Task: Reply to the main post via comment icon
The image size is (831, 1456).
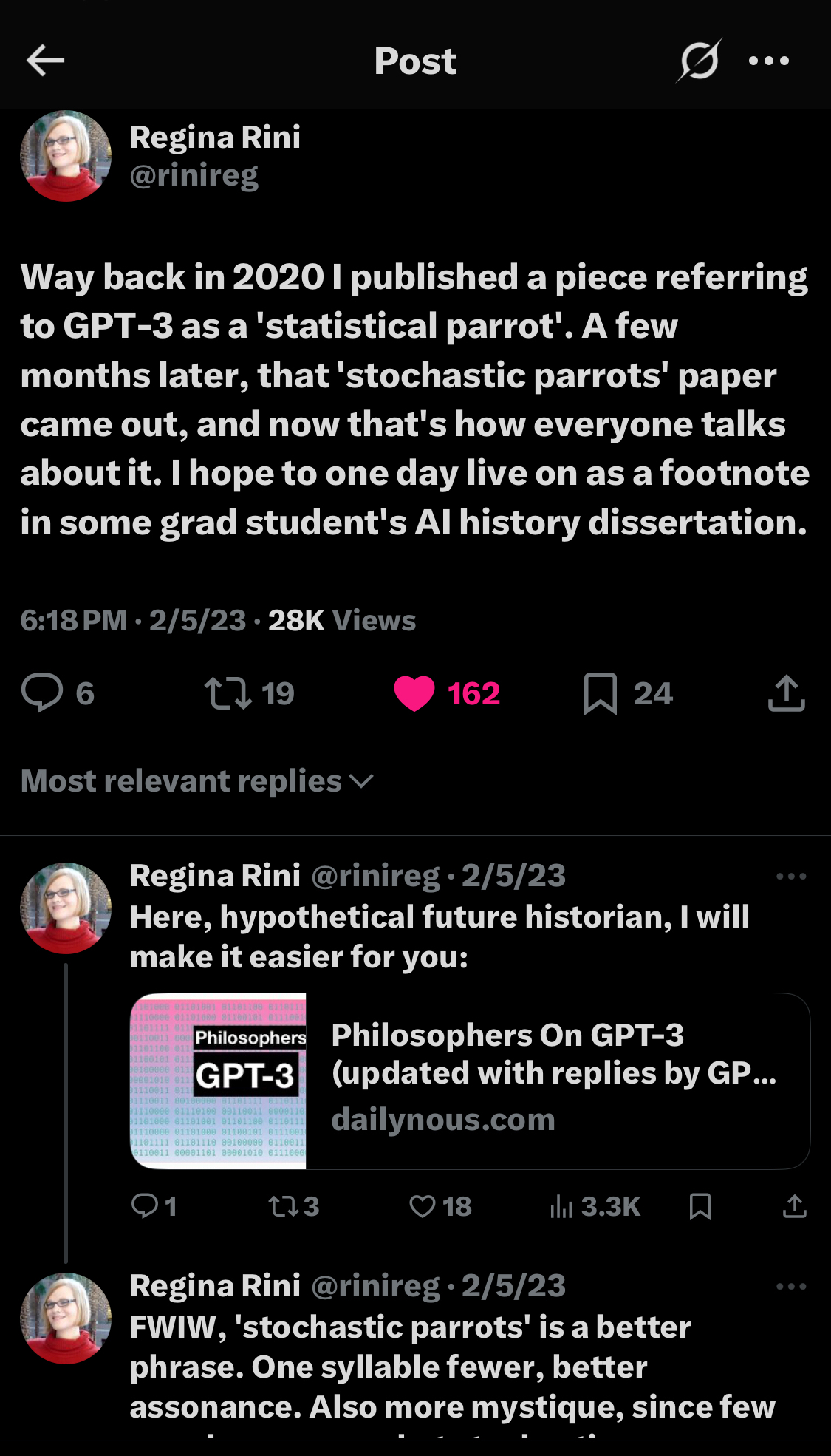Action: [42, 693]
